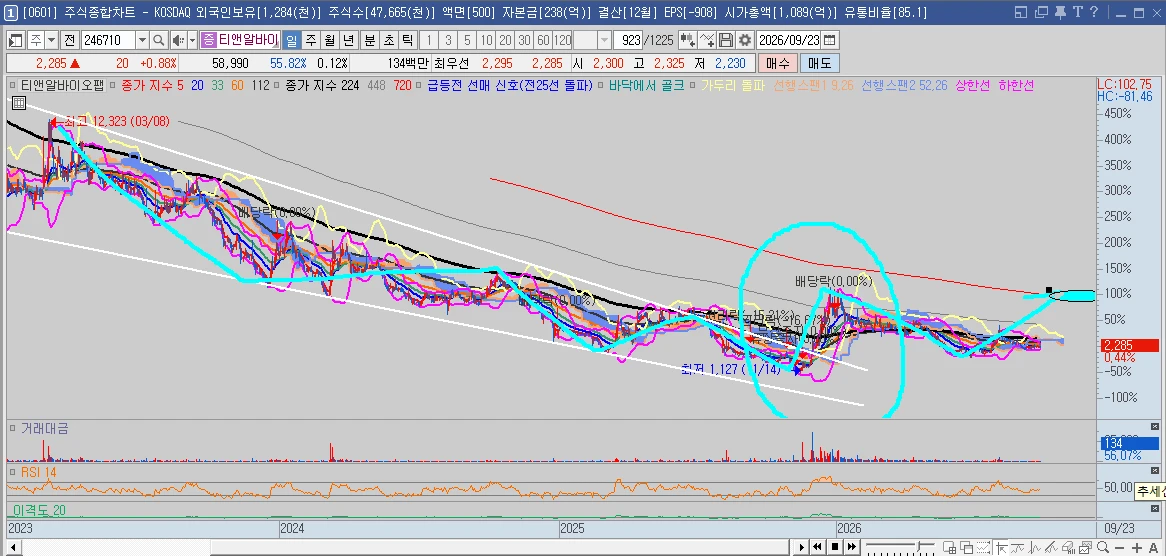The image size is (1166, 556).
Task: Close the RSI 14 indicator panel
Action: (x=1154, y=471)
